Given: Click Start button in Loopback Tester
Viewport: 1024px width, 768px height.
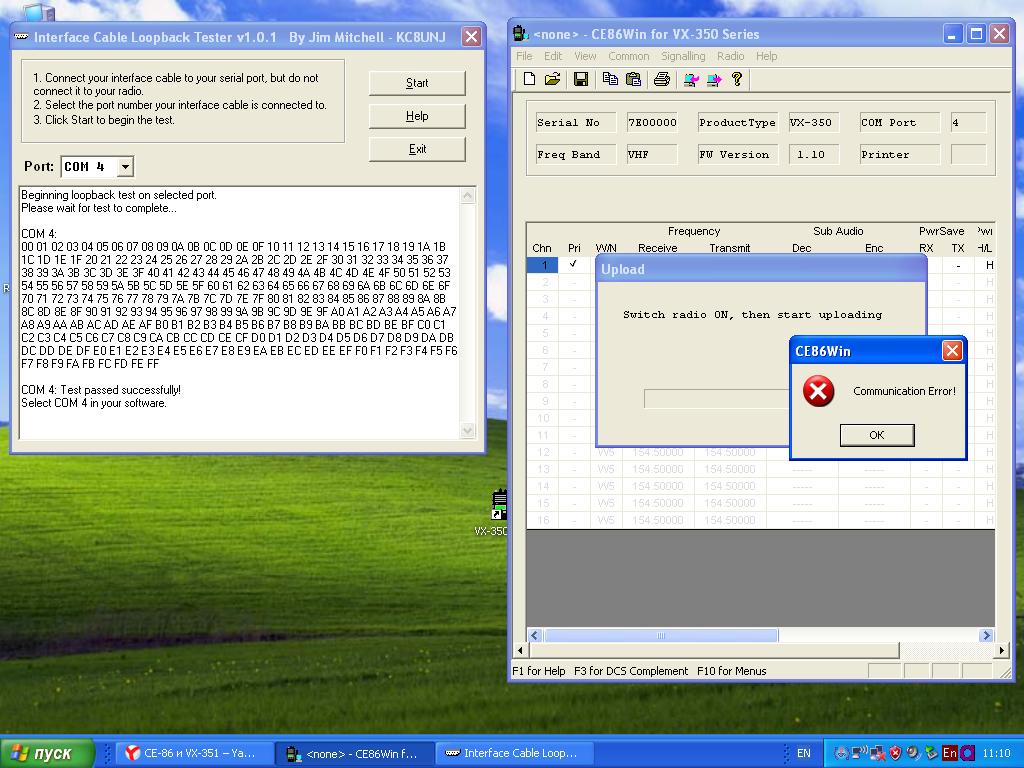Looking at the screenshot, I should (x=417, y=83).
